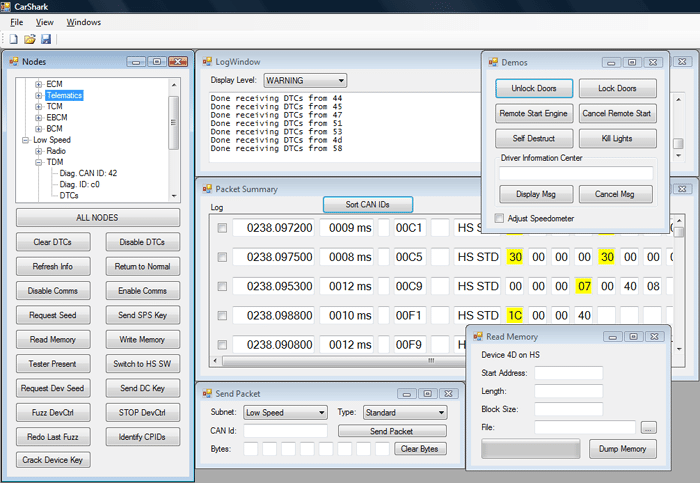Image resolution: width=700 pixels, height=483 pixels.
Task: Click the Fuzz DevCtrl button
Action: pos(53,412)
